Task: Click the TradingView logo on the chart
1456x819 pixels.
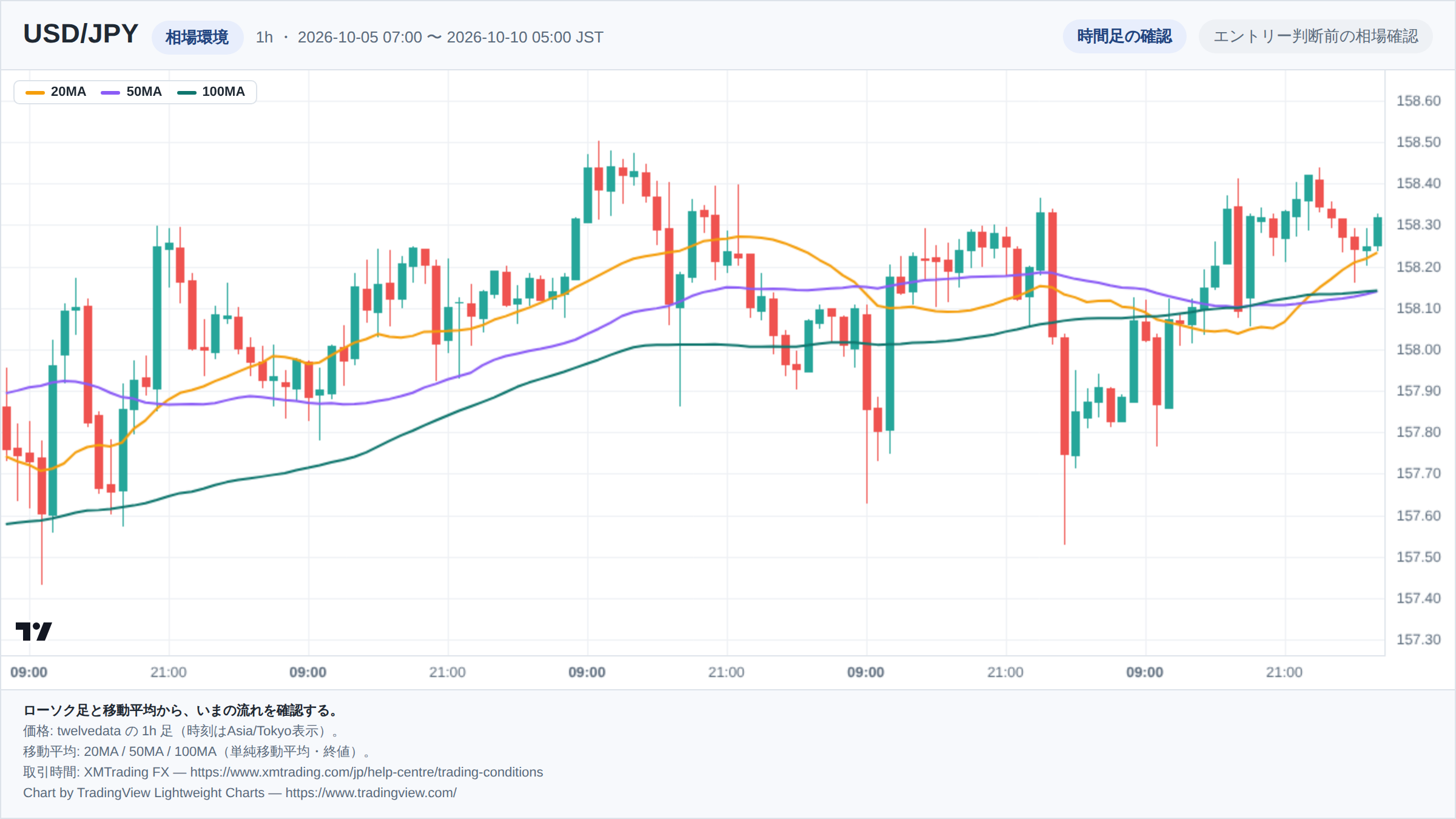Action: 33,631
